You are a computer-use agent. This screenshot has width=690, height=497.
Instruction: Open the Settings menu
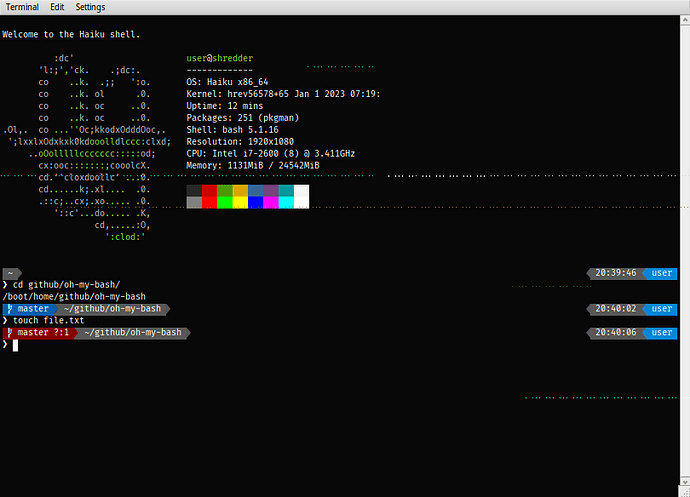tap(90, 7)
